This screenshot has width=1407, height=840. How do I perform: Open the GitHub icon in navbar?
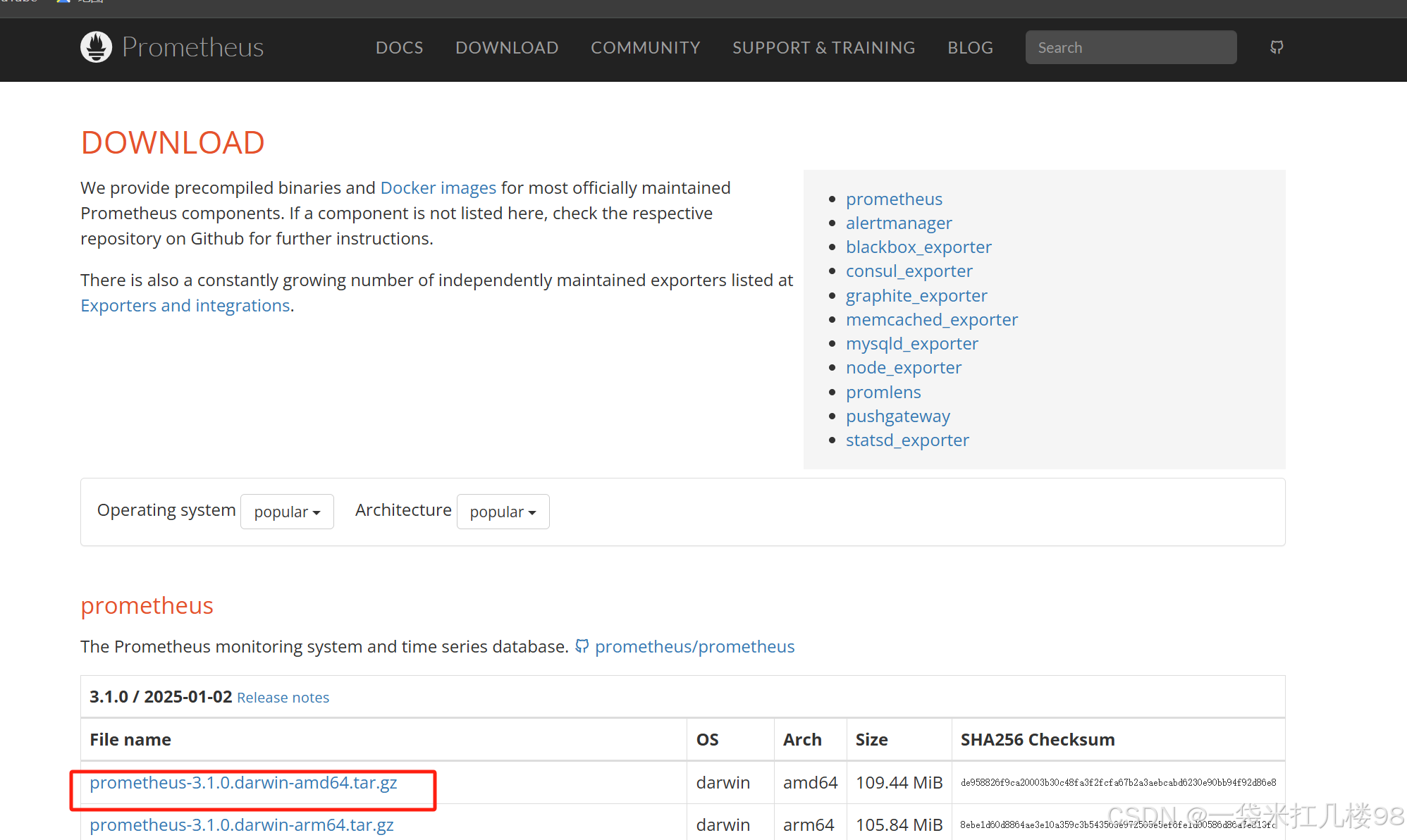(1277, 47)
